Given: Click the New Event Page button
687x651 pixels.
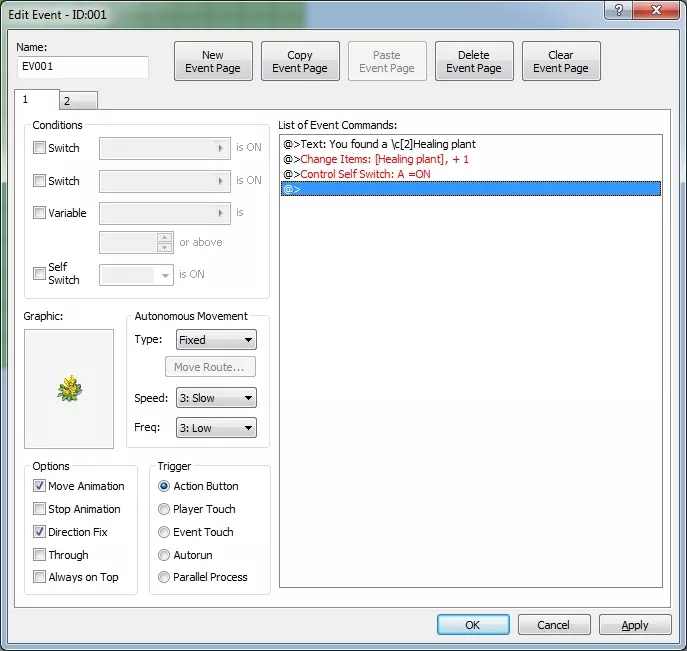Looking at the screenshot, I should point(213,61).
